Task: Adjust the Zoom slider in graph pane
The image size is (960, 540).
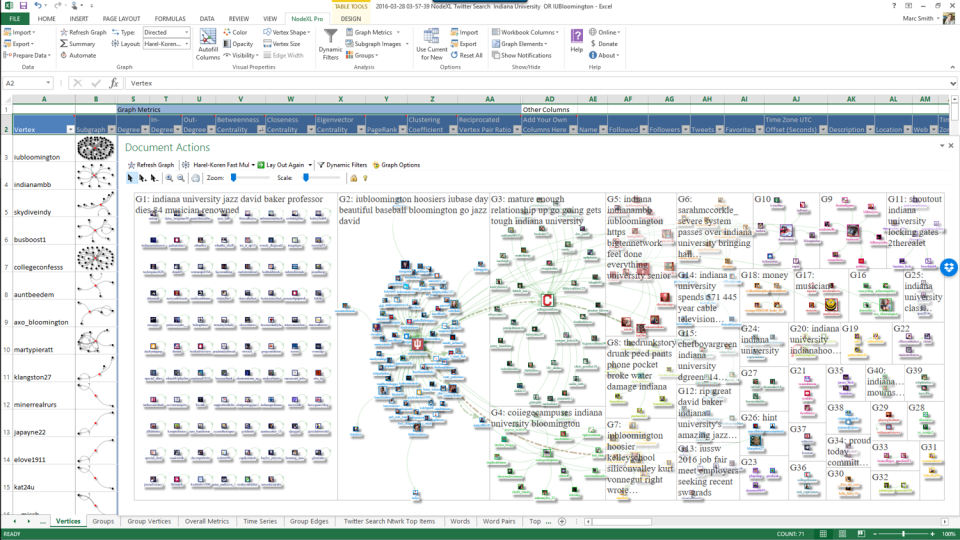Action: pyautogui.click(x=233, y=178)
